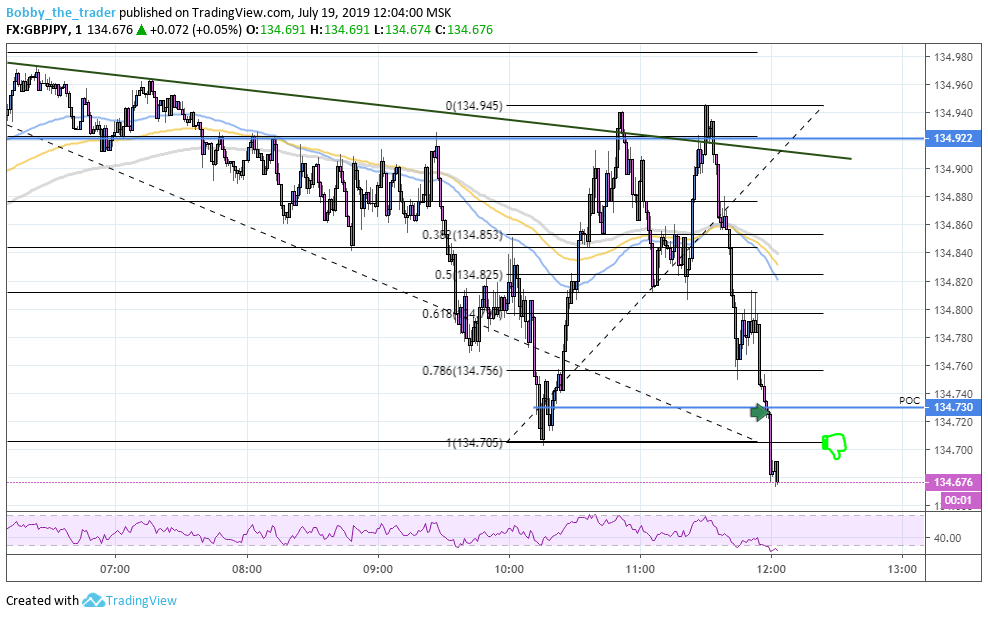This screenshot has width=988, height=618.
Task: Click the 134.960 price axis label
Action: point(953,84)
